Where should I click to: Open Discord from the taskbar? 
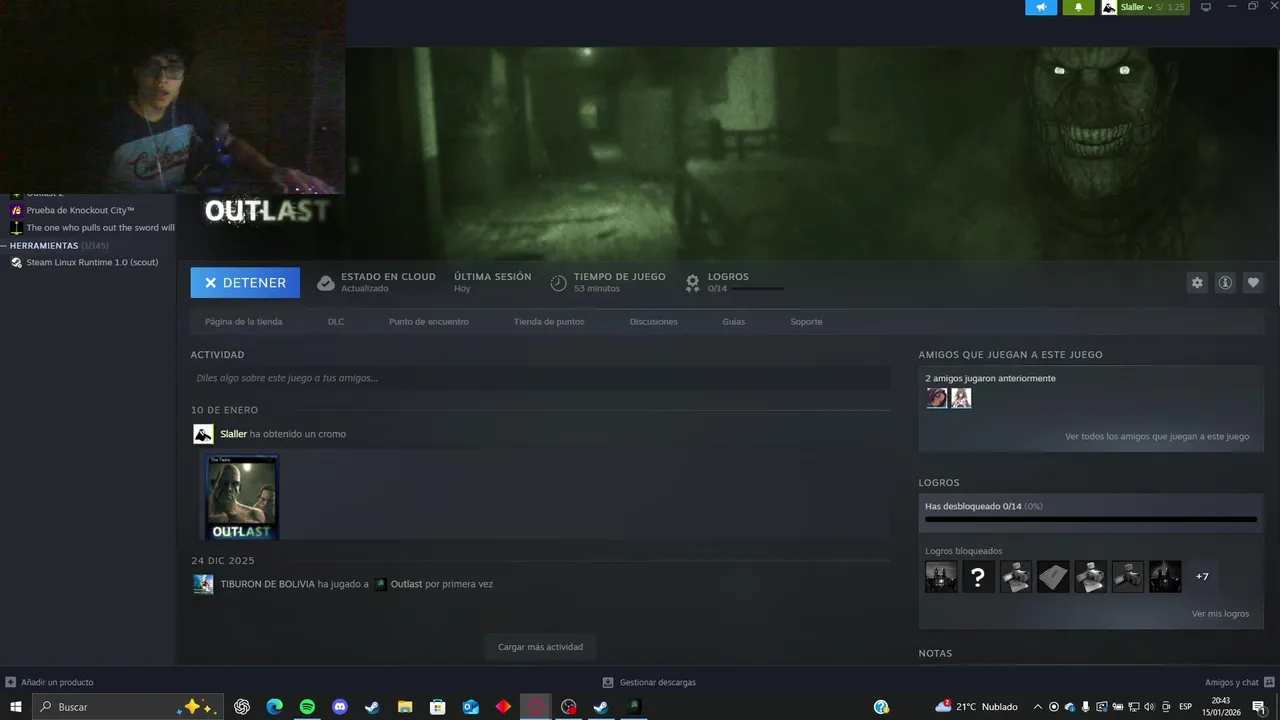[340, 707]
